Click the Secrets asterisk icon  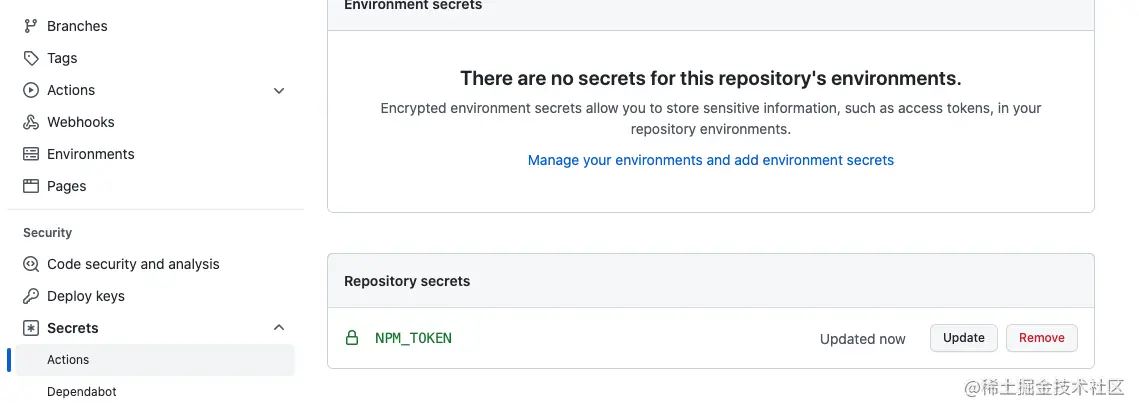tap(31, 328)
